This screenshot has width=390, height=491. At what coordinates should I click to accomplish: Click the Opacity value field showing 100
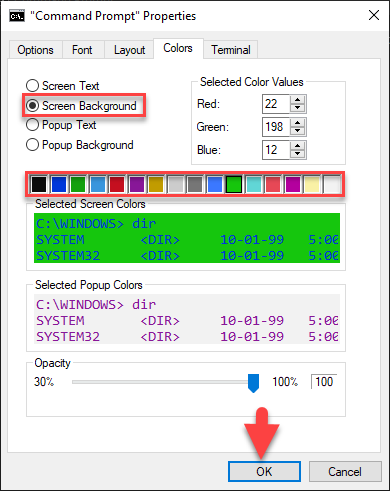point(324,382)
